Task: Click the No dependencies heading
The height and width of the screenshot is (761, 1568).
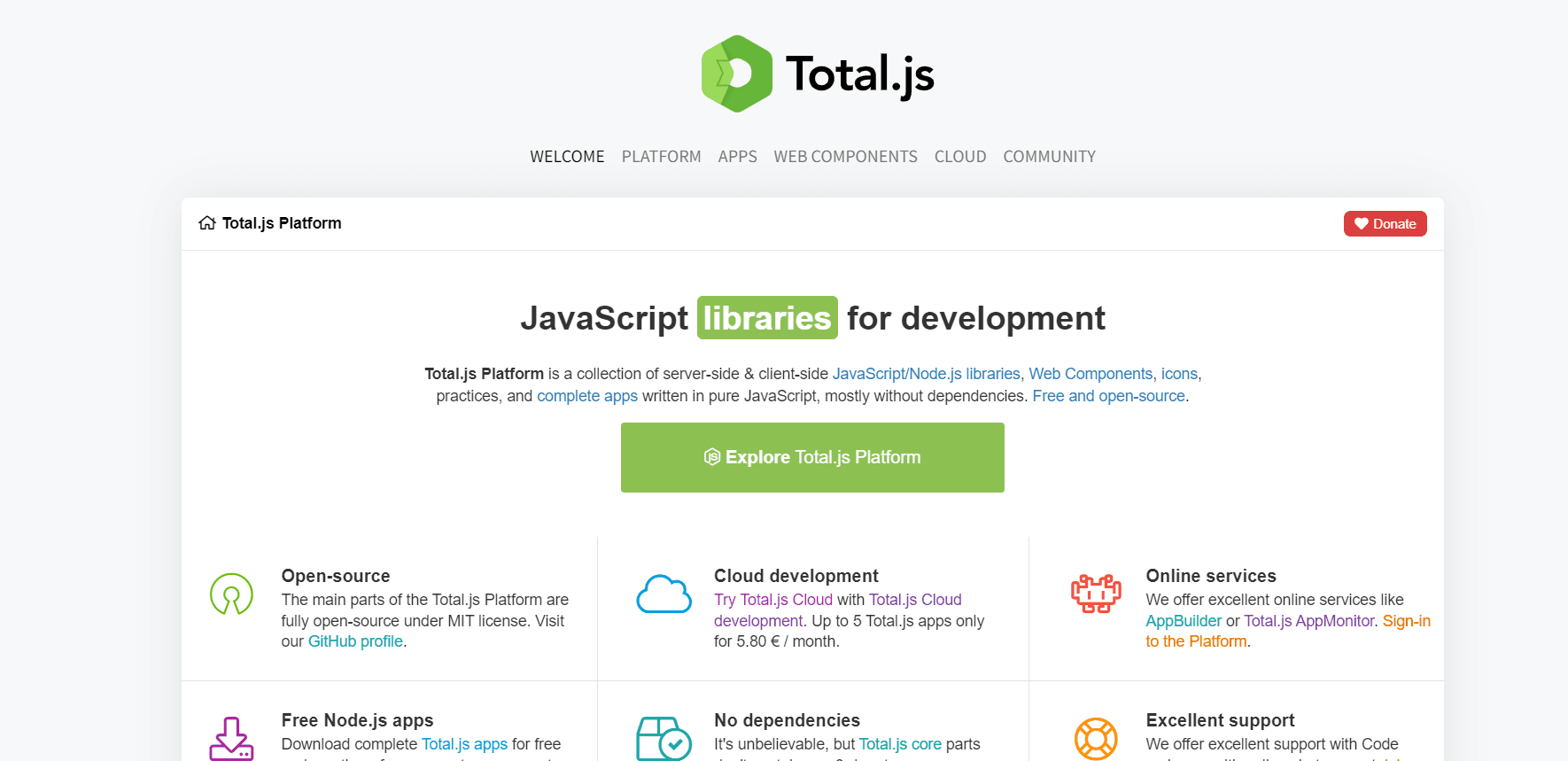Action: click(787, 720)
